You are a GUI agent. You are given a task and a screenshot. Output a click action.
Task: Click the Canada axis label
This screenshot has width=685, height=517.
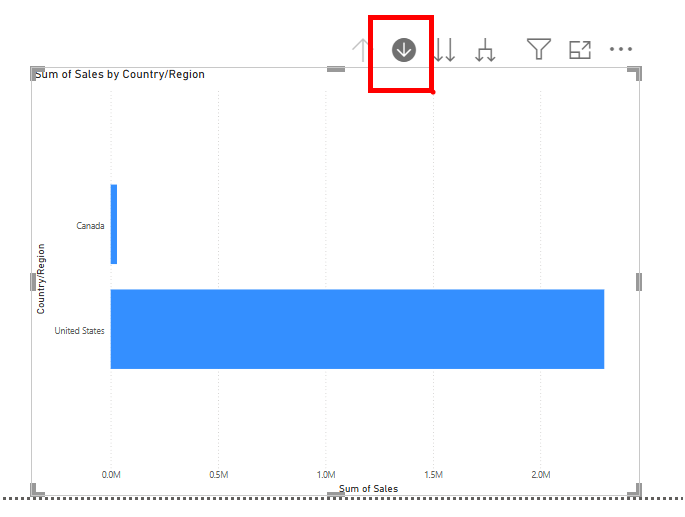tap(90, 226)
